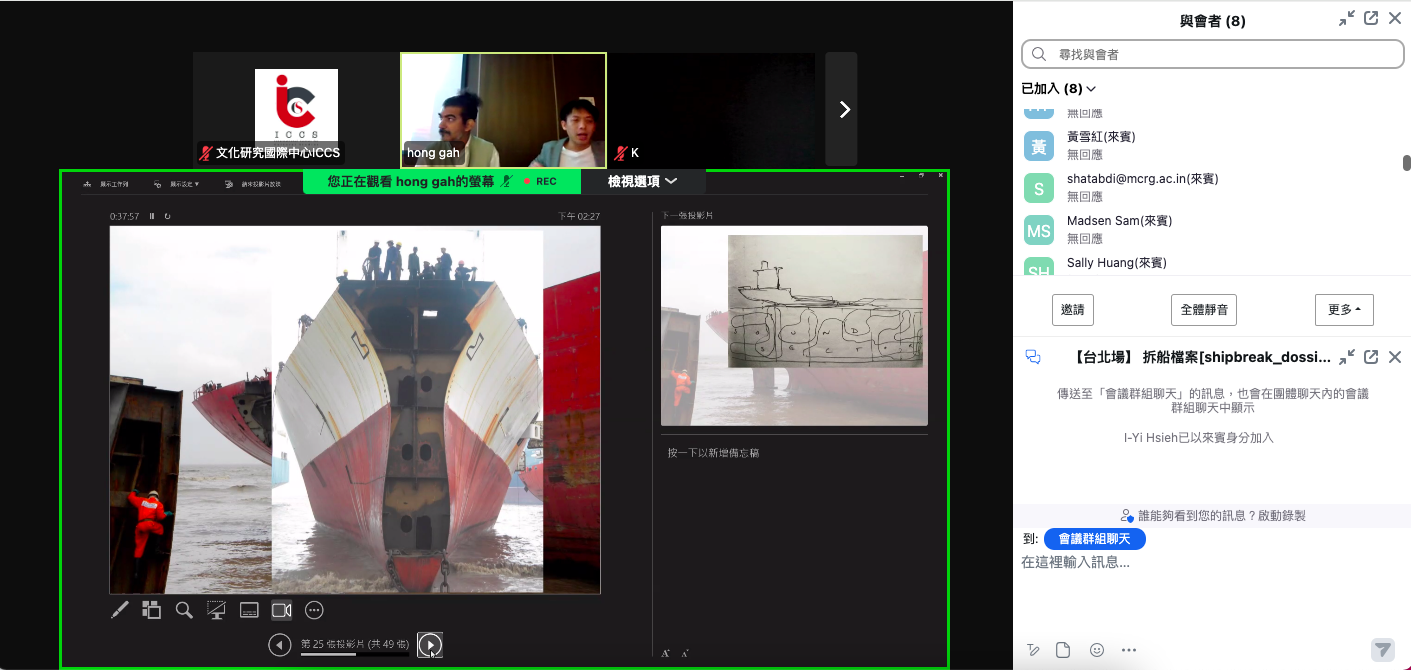Screen dimensions: 1411x670
Task: Toggle subtitles in presenter view
Action: tap(249, 610)
